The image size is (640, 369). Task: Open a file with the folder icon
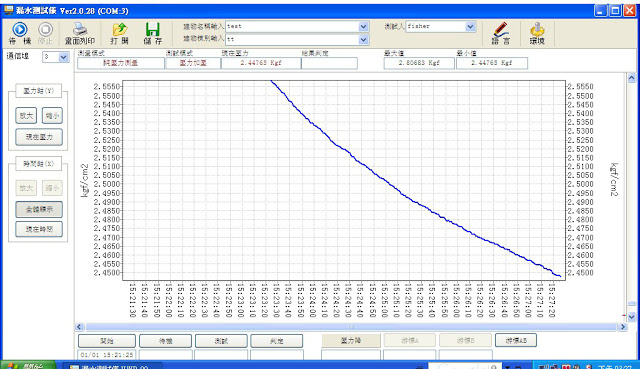(120, 29)
